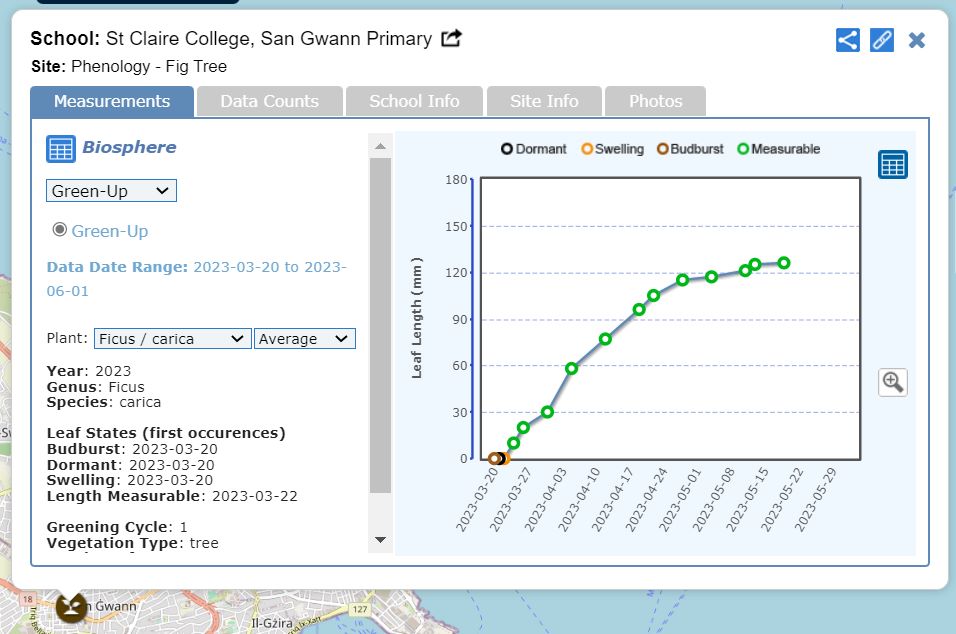The width and height of the screenshot is (956, 634).
Task: Click the school map marker at San Gwann
Action: tap(70, 605)
